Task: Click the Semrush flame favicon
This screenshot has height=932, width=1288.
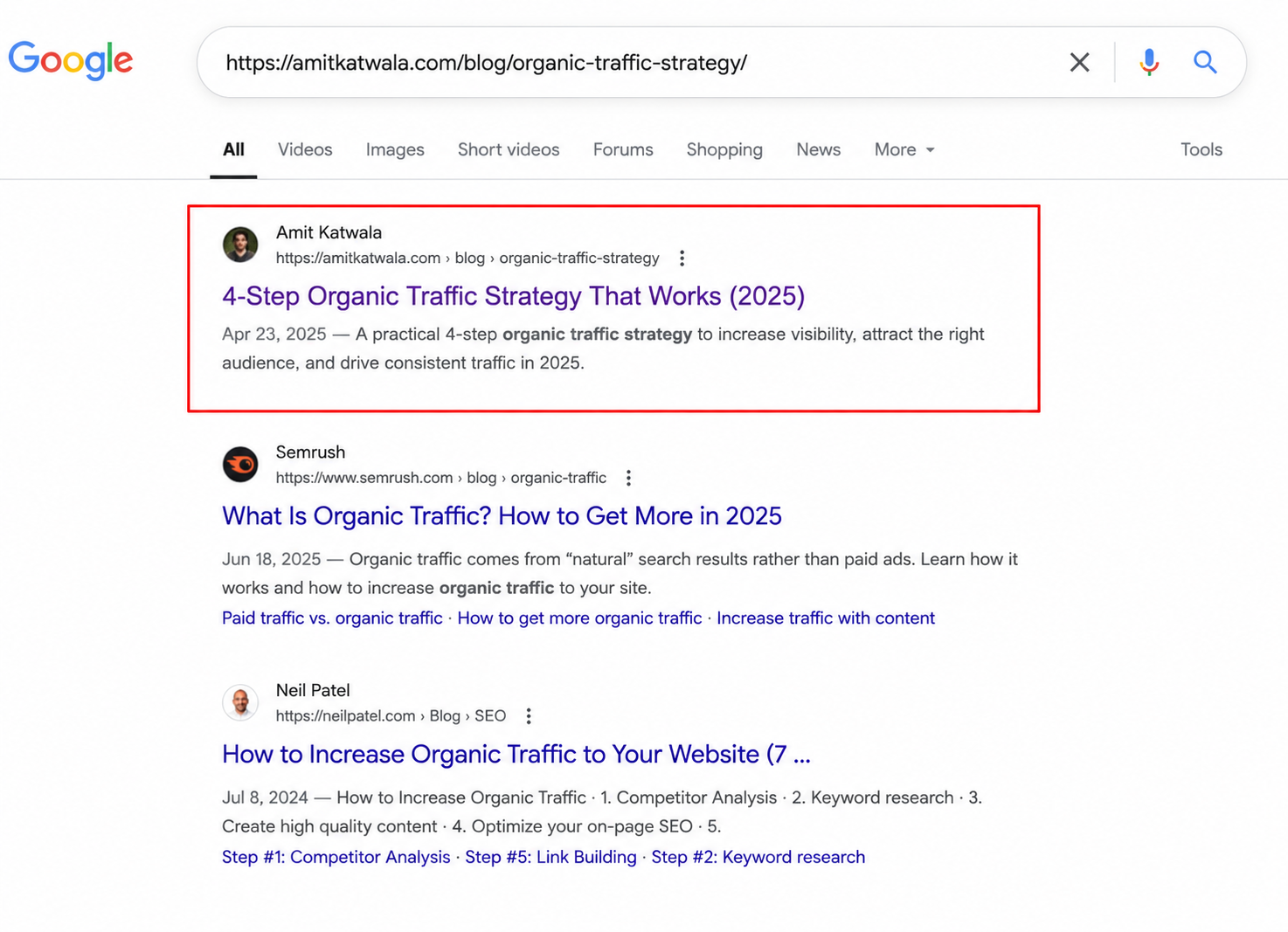Action: tap(240, 464)
